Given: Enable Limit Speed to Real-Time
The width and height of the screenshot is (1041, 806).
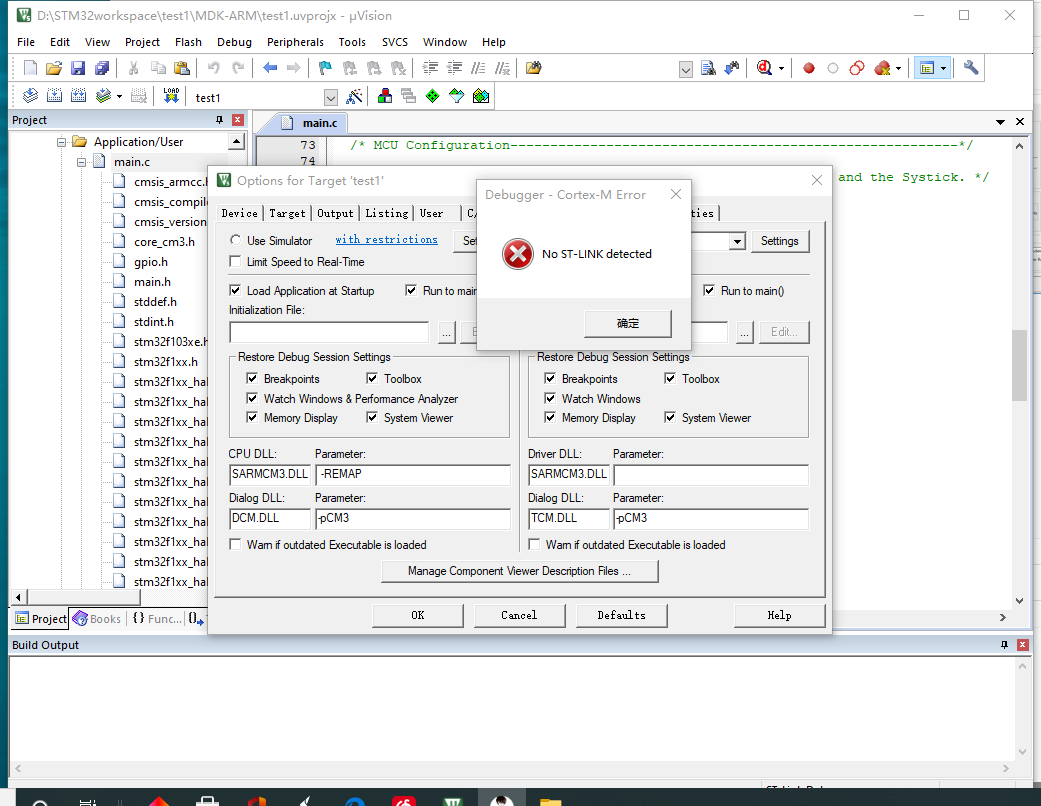Looking at the screenshot, I should point(235,262).
